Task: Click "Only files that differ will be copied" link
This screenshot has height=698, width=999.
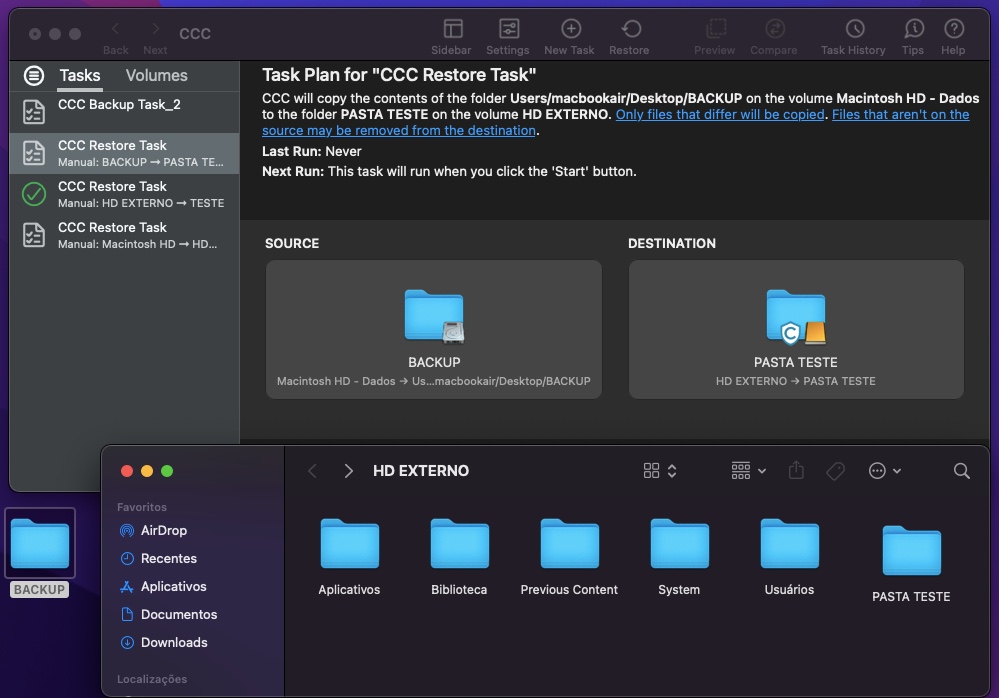Action: [720, 114]
